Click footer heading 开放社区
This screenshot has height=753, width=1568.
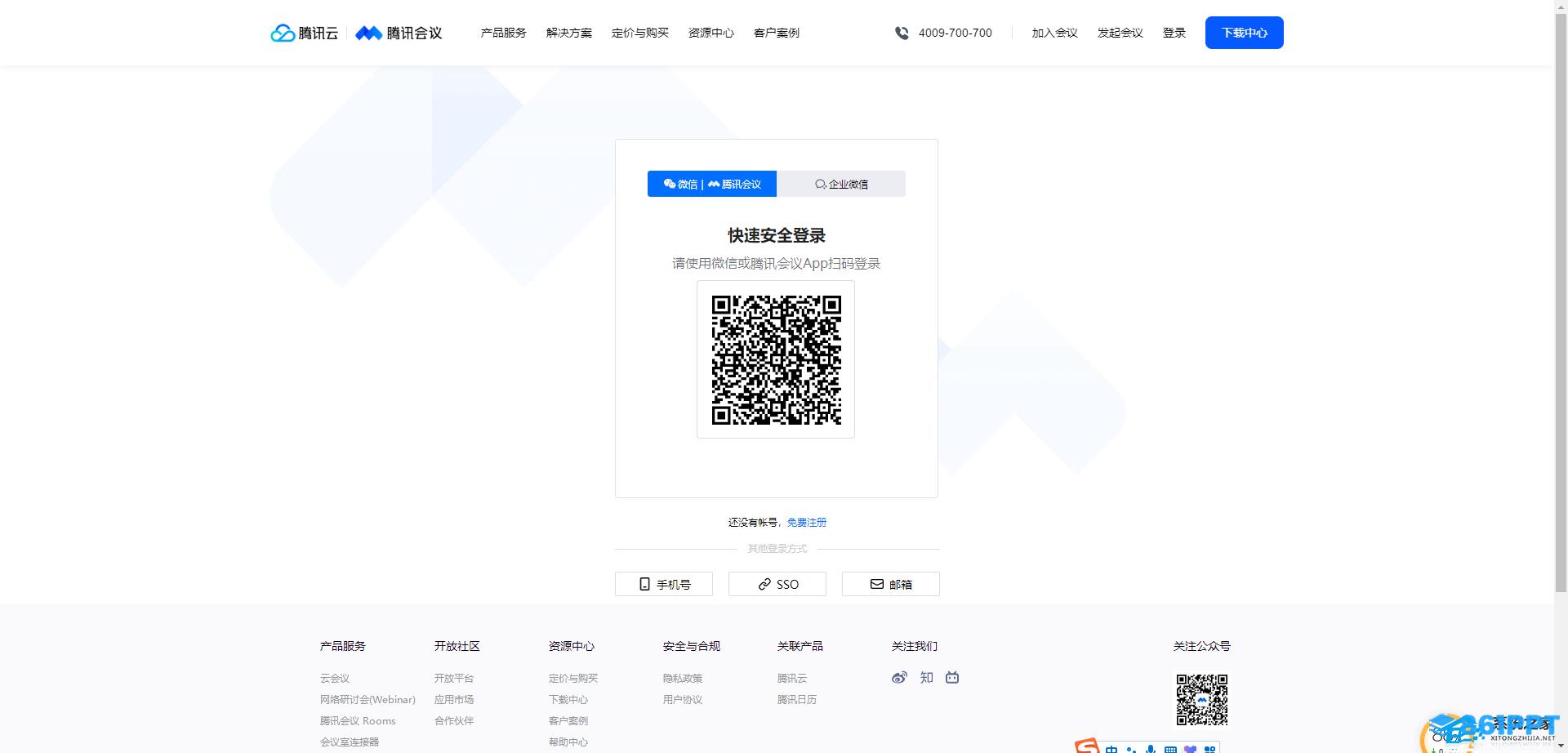tap(457, 646)
